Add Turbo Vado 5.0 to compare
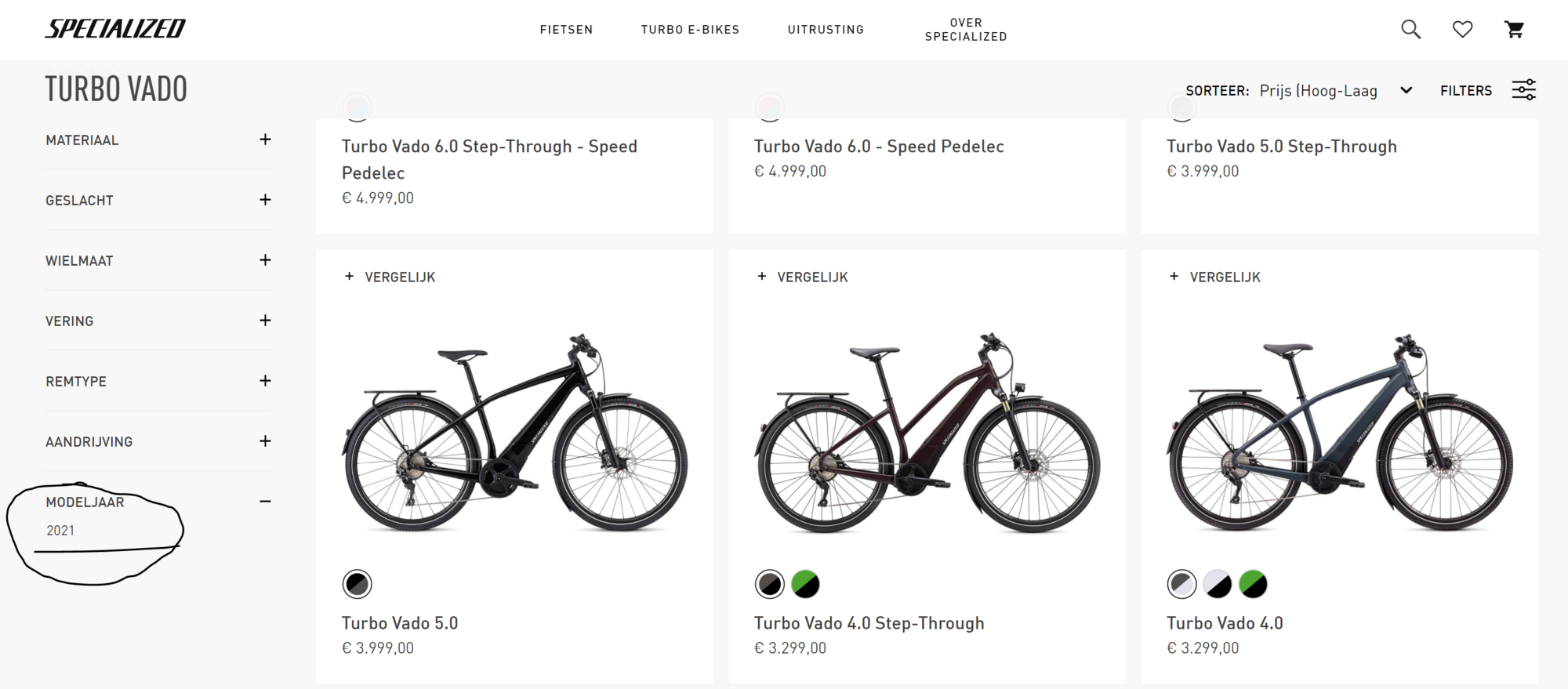The width and height of the screenshot is (1568, 689). (390, 277)
